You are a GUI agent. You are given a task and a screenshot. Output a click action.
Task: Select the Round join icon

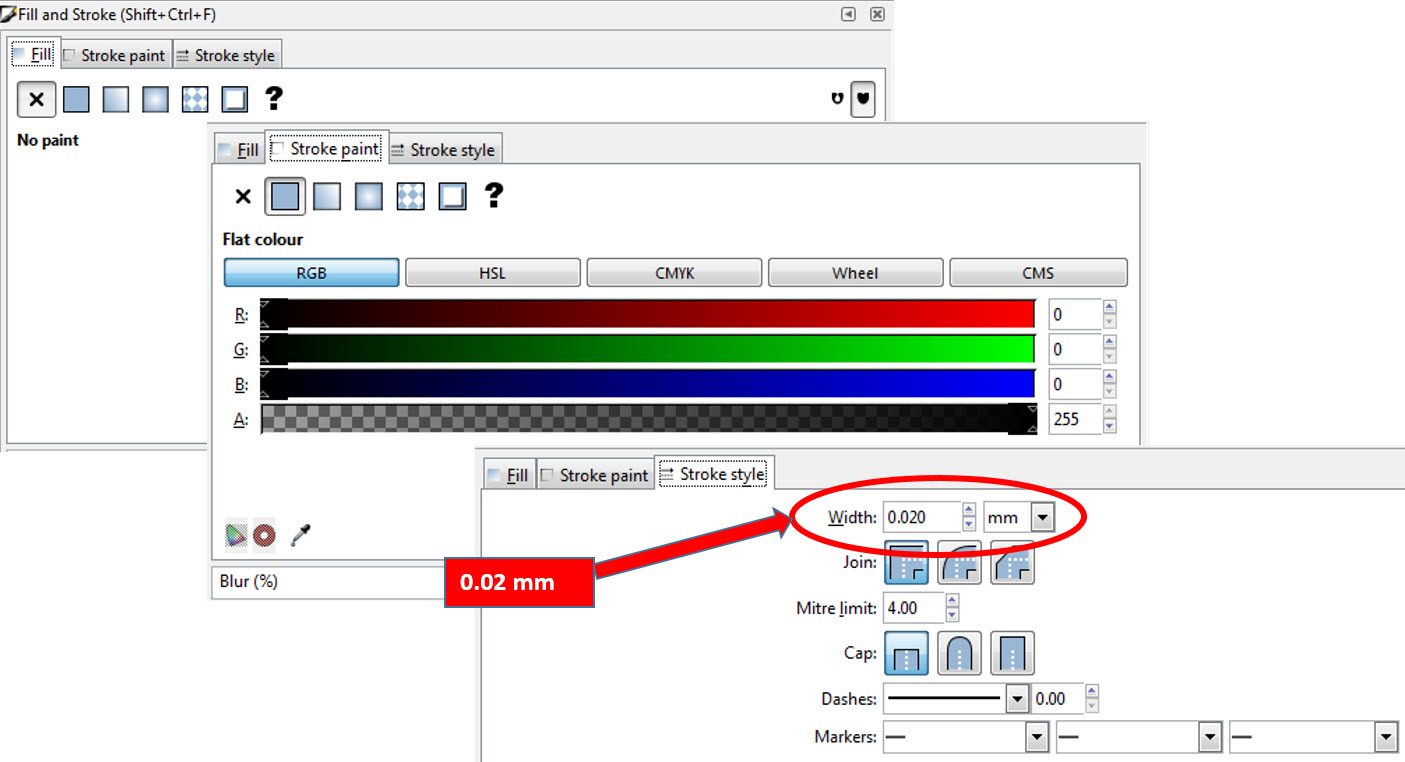(x=959, y=562)
